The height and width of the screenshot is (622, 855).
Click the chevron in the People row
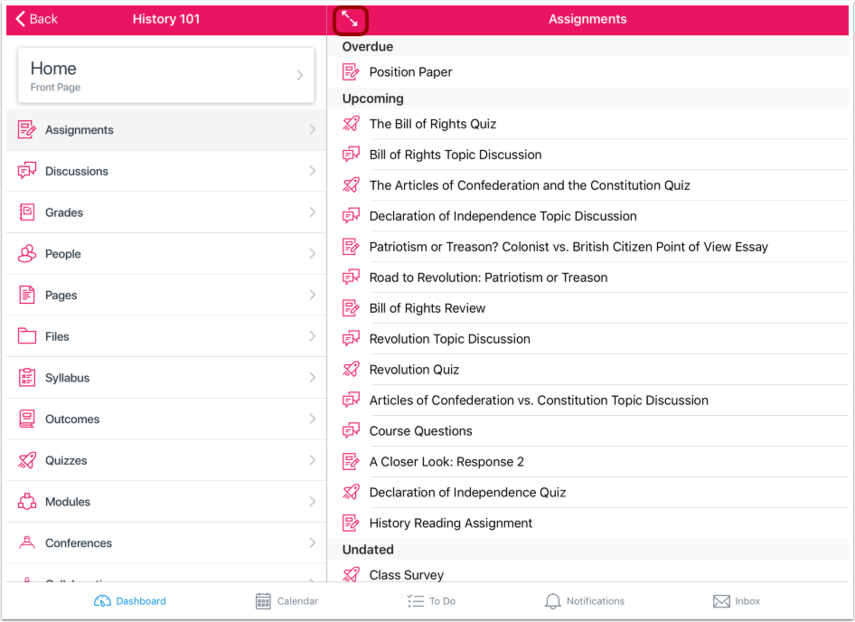312,253
